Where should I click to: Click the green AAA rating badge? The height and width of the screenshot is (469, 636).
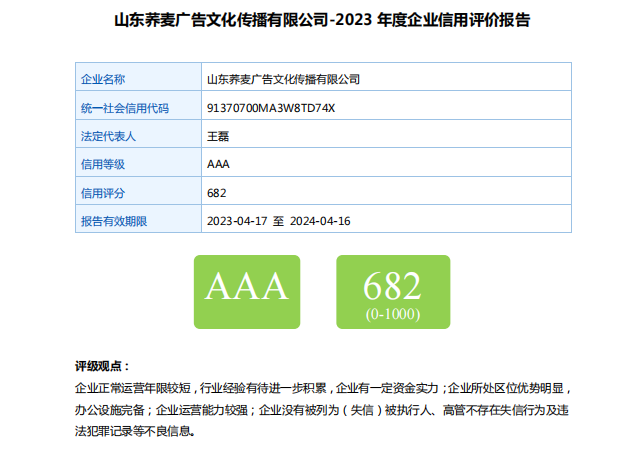coord(247,292)
